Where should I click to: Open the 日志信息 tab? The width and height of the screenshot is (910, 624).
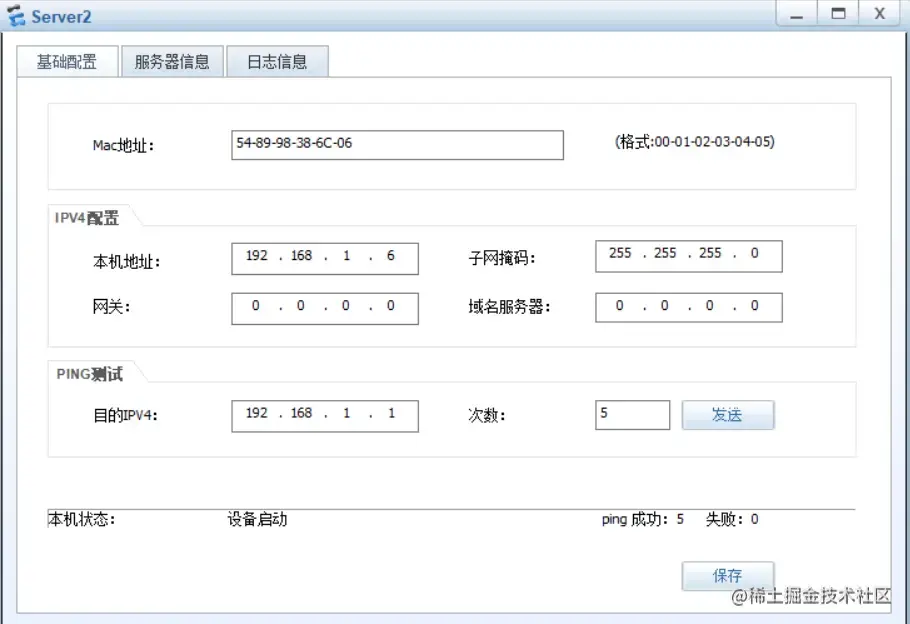tap(277, 62)
